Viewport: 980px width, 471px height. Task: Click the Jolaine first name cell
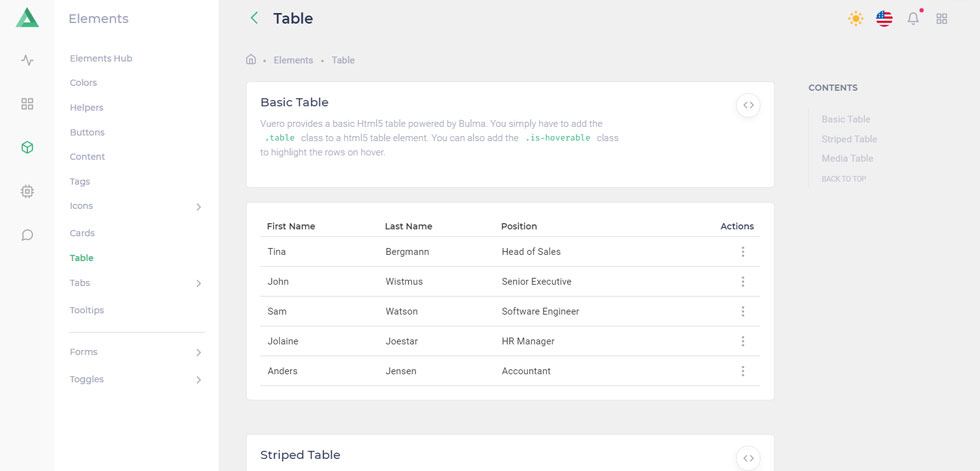point(284,341)
